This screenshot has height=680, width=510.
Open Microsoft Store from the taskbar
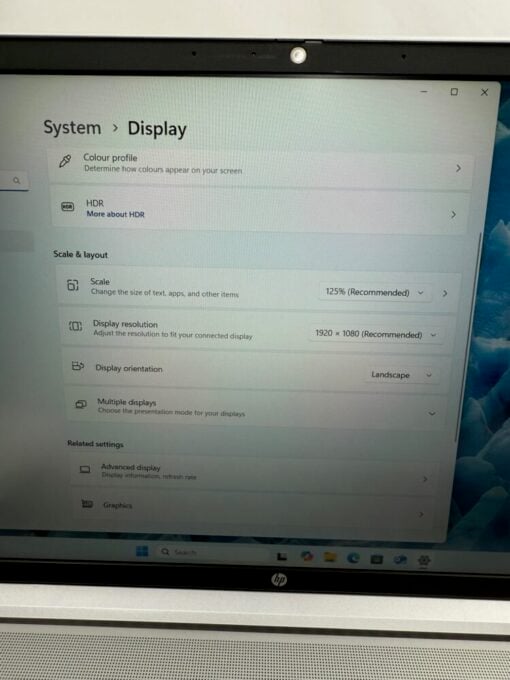pos(376,559)
